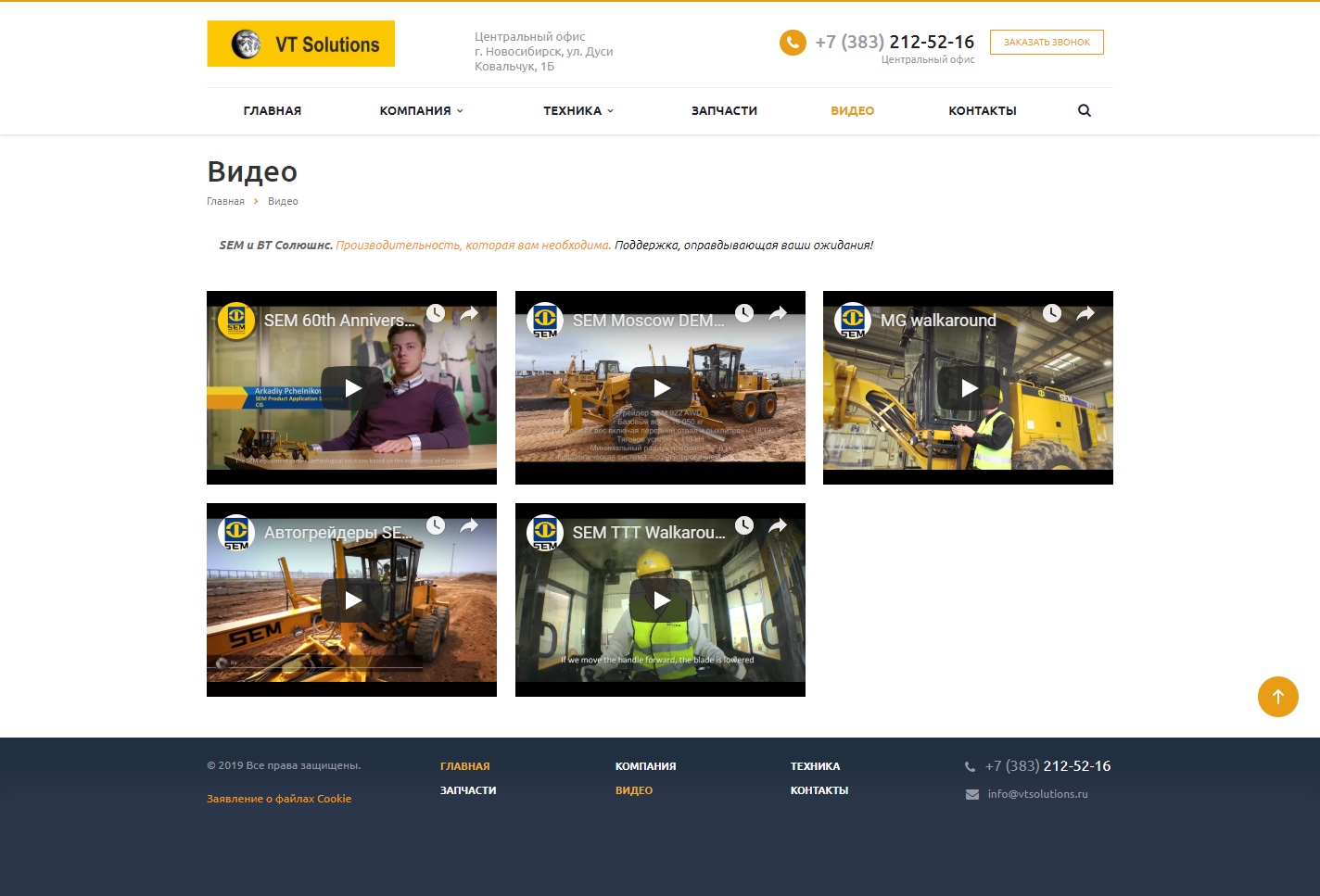1320x896 pixels.
Task: Open ТЕХНИКА in the top navigation
Action: tap(573, 110)
